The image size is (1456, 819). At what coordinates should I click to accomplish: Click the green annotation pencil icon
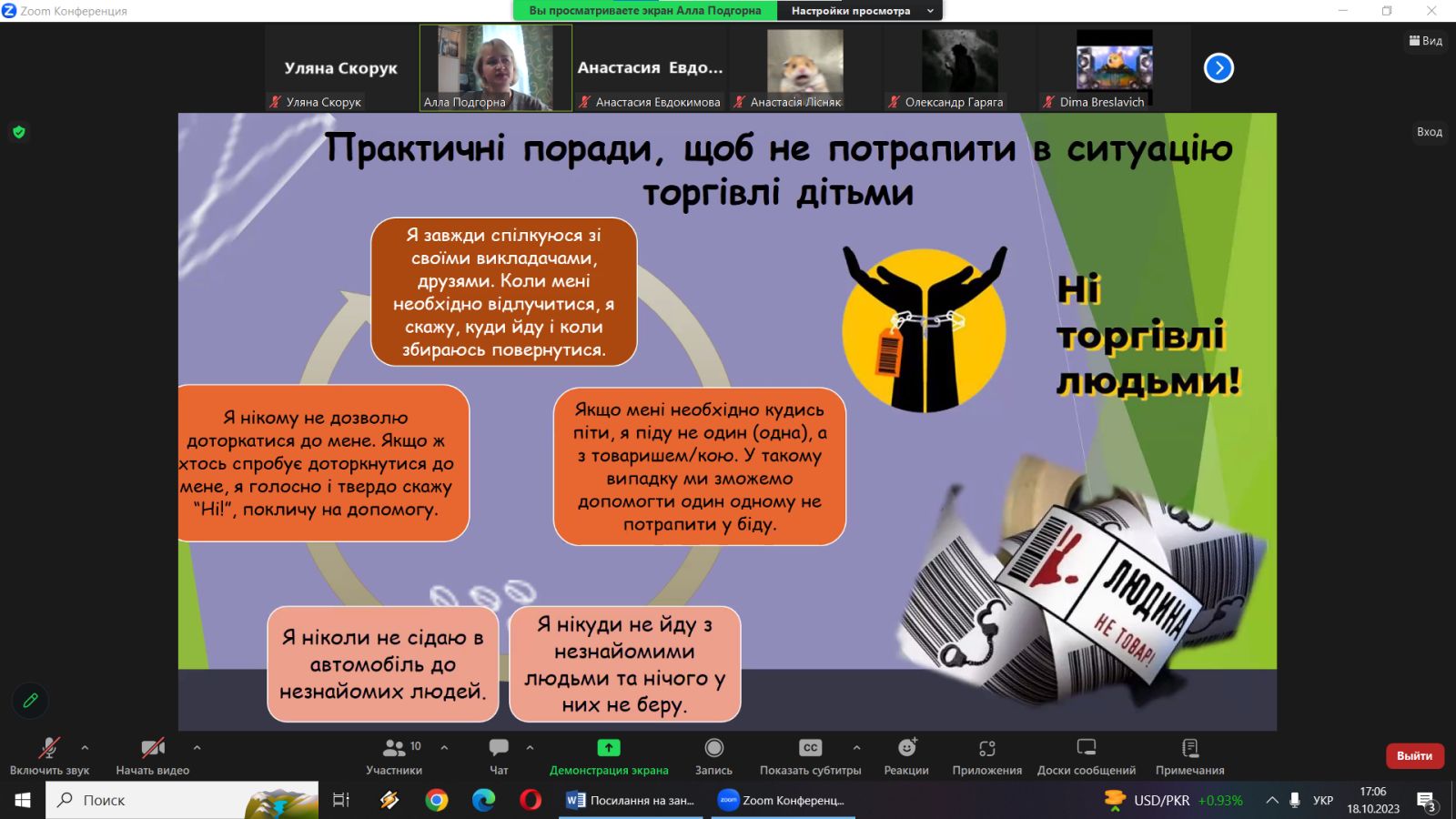point(30,701)
